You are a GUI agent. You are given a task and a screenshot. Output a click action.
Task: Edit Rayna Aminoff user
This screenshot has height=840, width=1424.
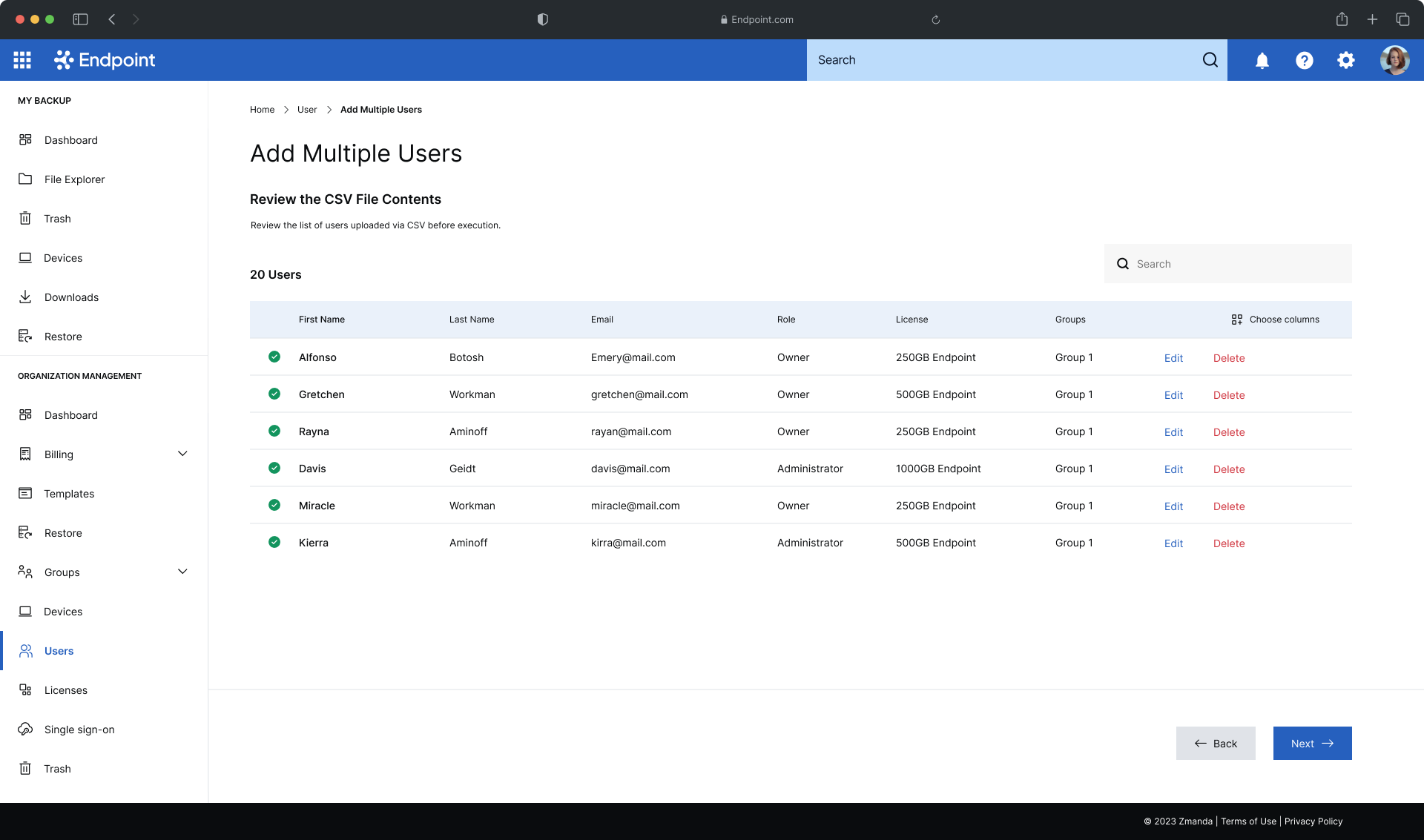pyautogui.click(x=1173, y=432)
